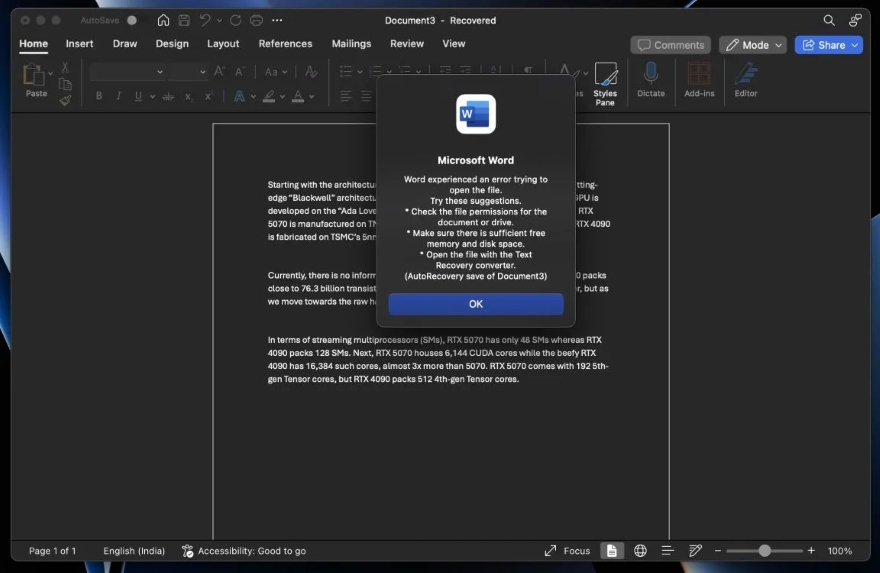
Task: Toggle Strikethrough formatting
Action: pos(168,97)
